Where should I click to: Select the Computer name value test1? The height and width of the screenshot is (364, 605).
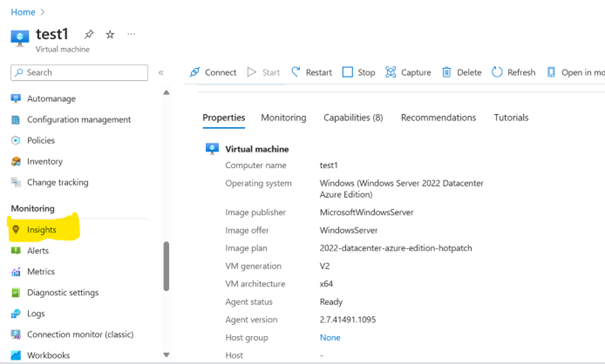tap(328, 165)
